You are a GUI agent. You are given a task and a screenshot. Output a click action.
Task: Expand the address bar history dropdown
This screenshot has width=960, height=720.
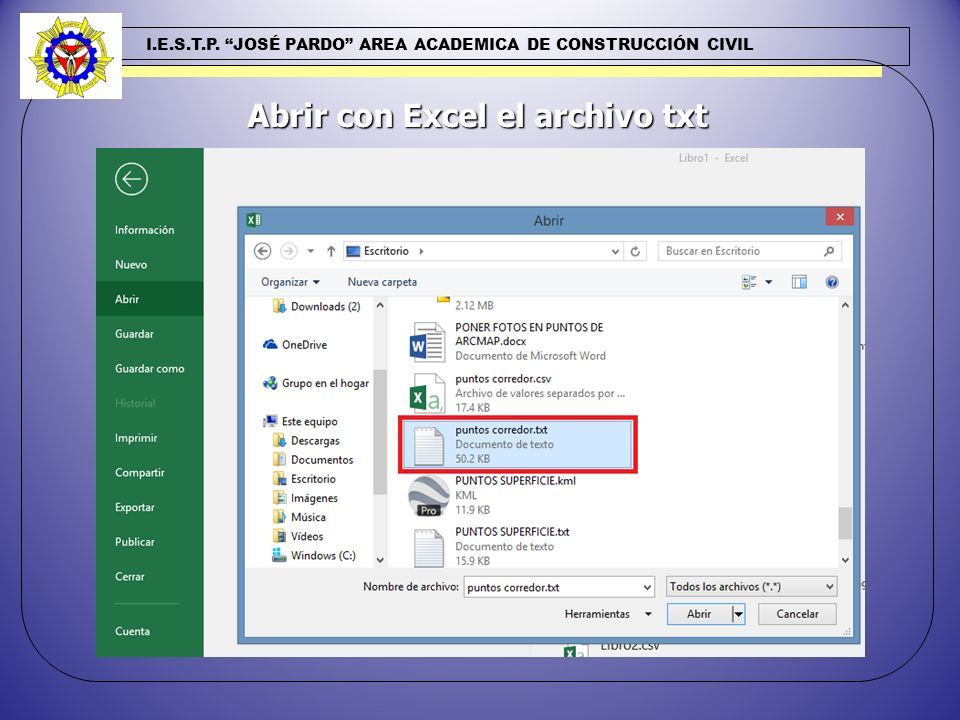[615, 252]
